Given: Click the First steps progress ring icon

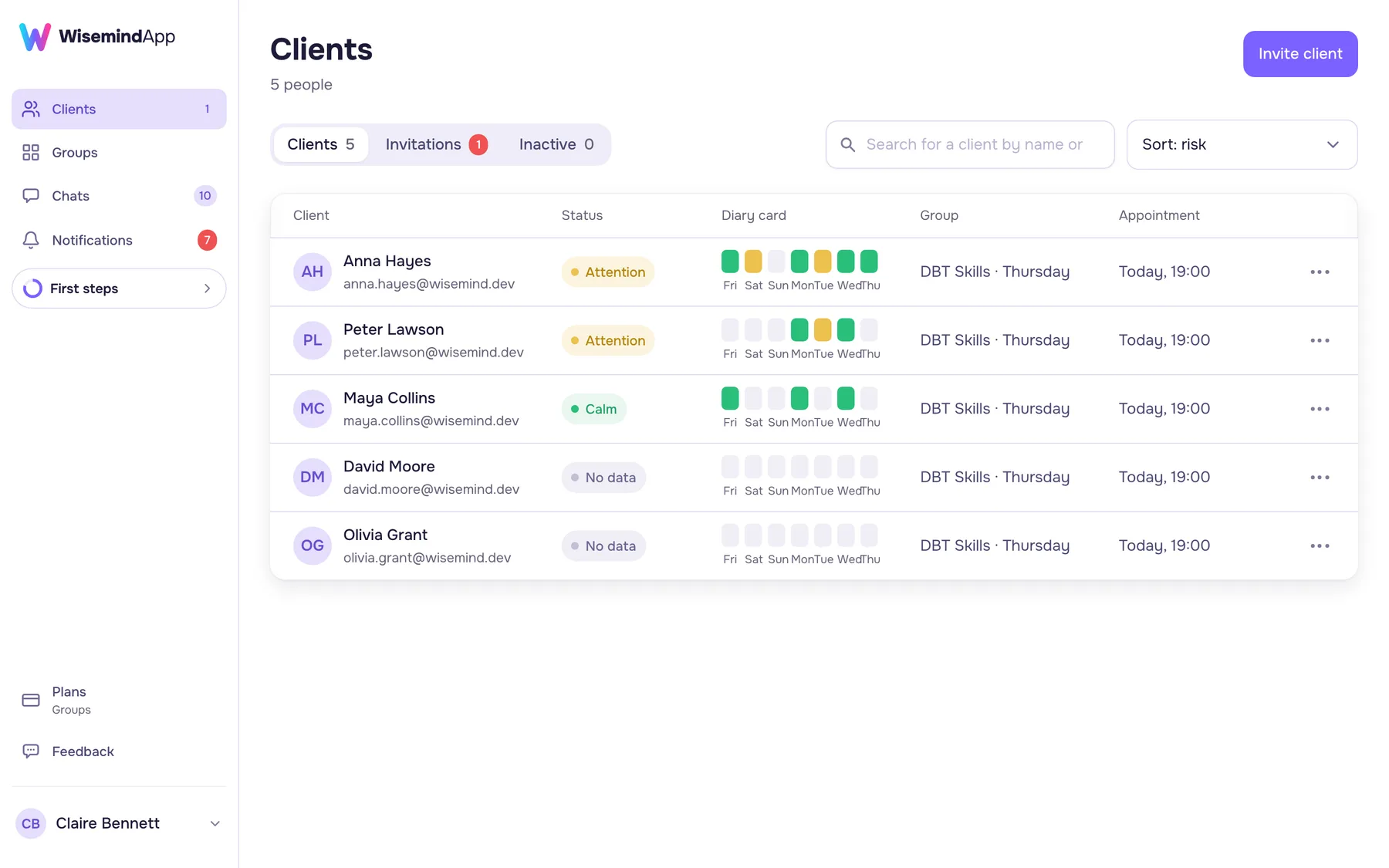Looking at the screenshot, I should tap(32, 289).
